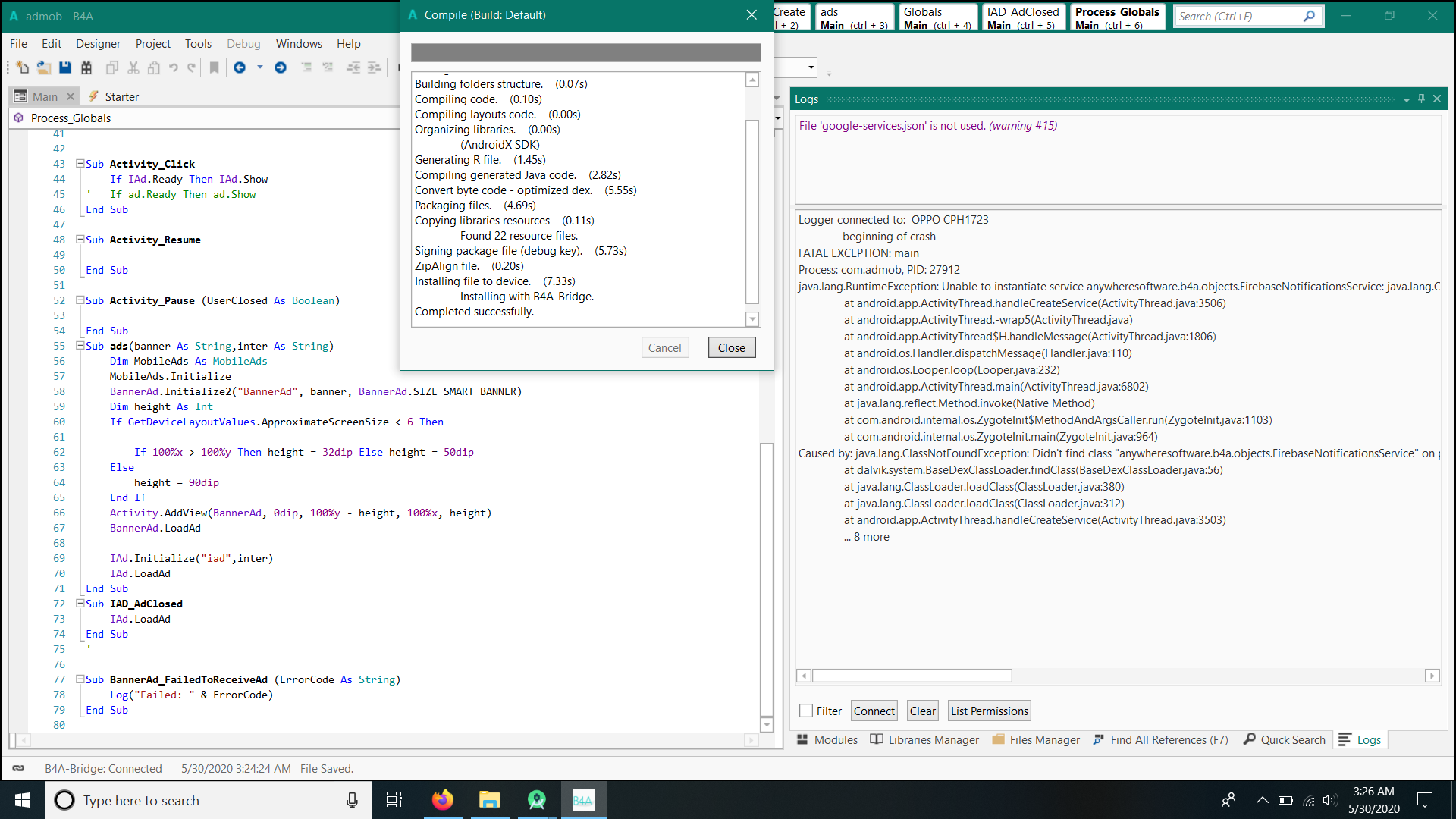Click the Open project toolbar icon
Image resolution: width=1456 pixels, height=819 pixels.
pos(44,67)
